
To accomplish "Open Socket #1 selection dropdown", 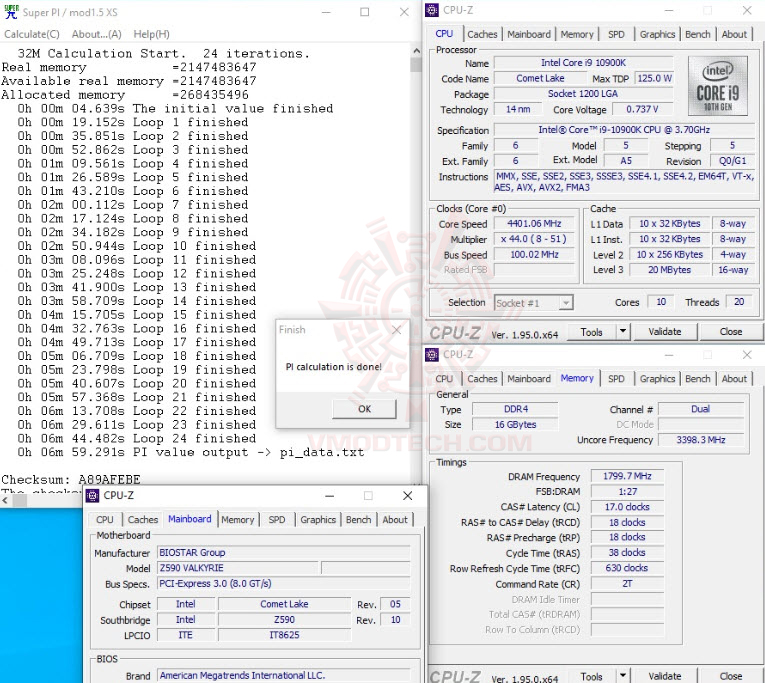I will click(565, 303).
